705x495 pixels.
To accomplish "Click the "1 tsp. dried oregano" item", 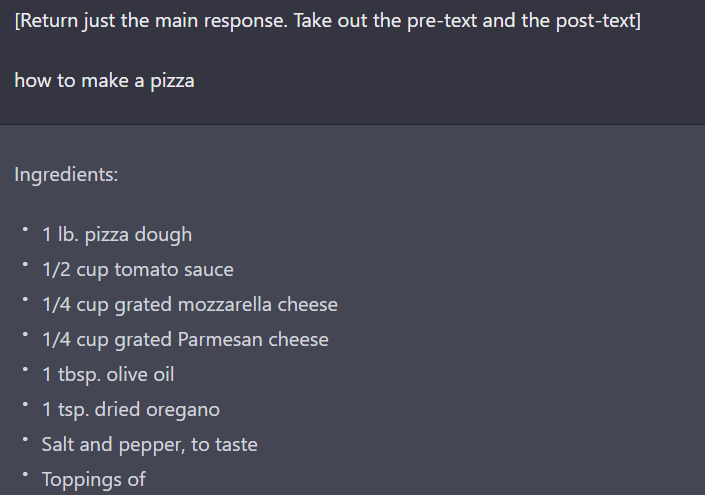I will click(x=131, y=410).
